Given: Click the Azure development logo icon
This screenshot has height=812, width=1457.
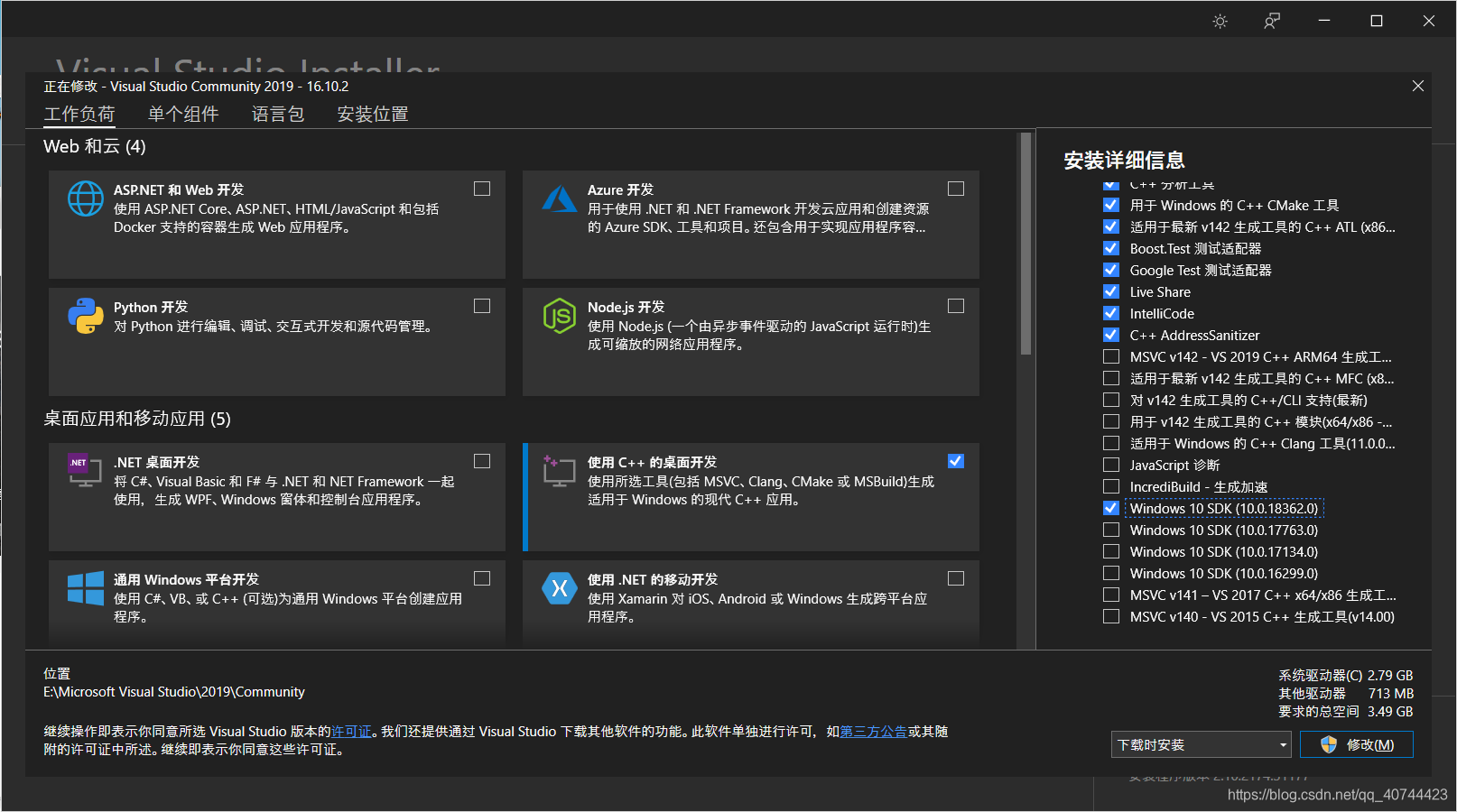Looking at the screenshot, I should (560, 198).
